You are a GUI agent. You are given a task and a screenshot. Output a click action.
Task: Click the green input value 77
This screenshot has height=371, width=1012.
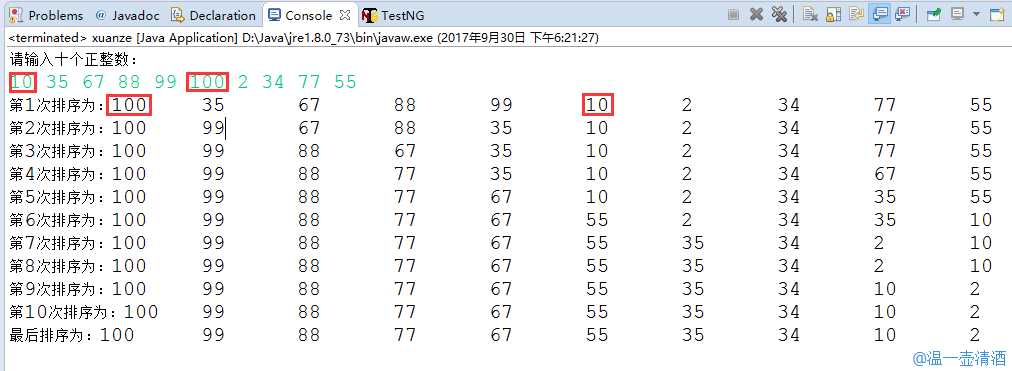click(309, 82)
